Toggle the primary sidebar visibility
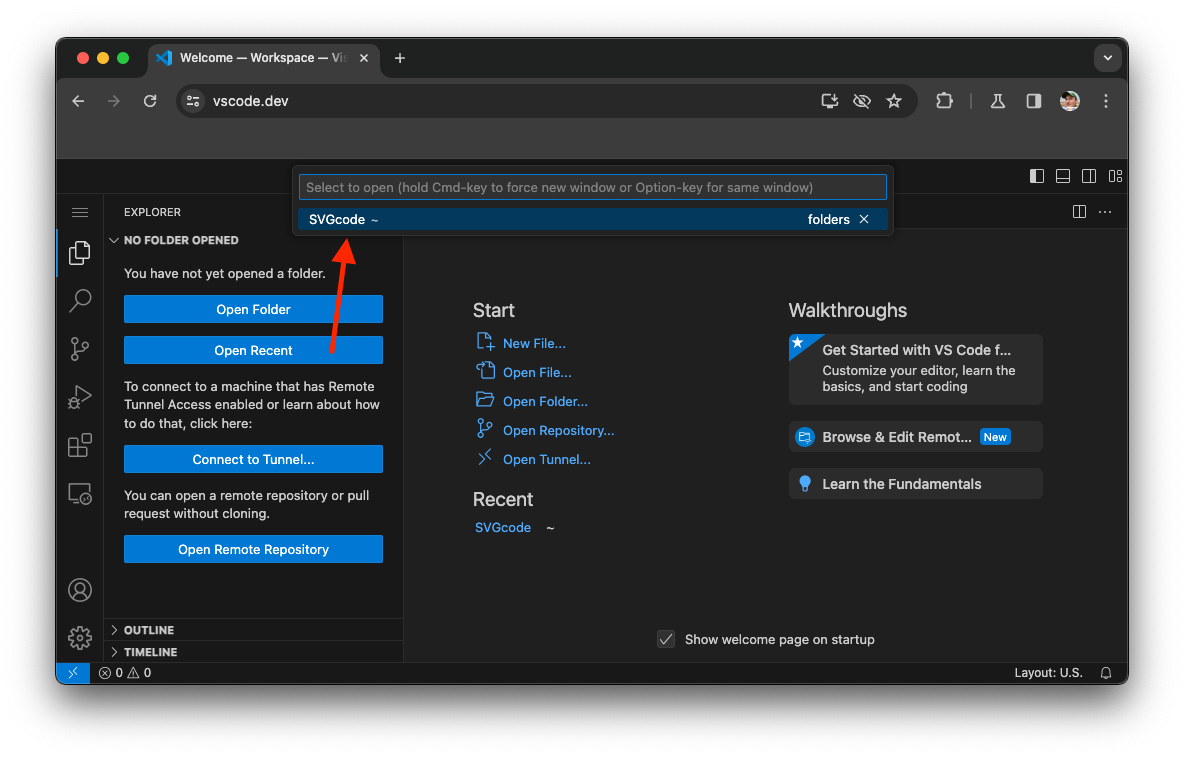 pos(1037,175)
